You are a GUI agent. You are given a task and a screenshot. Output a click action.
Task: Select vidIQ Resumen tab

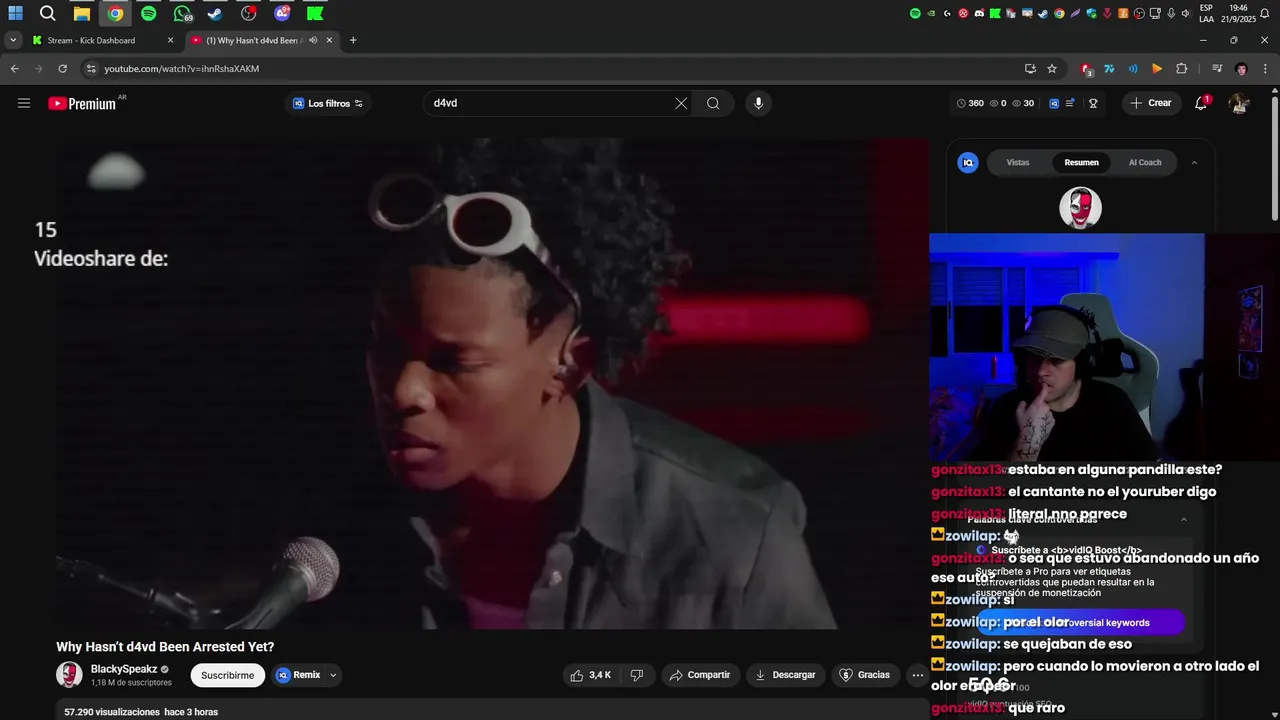pos(1081,162)
